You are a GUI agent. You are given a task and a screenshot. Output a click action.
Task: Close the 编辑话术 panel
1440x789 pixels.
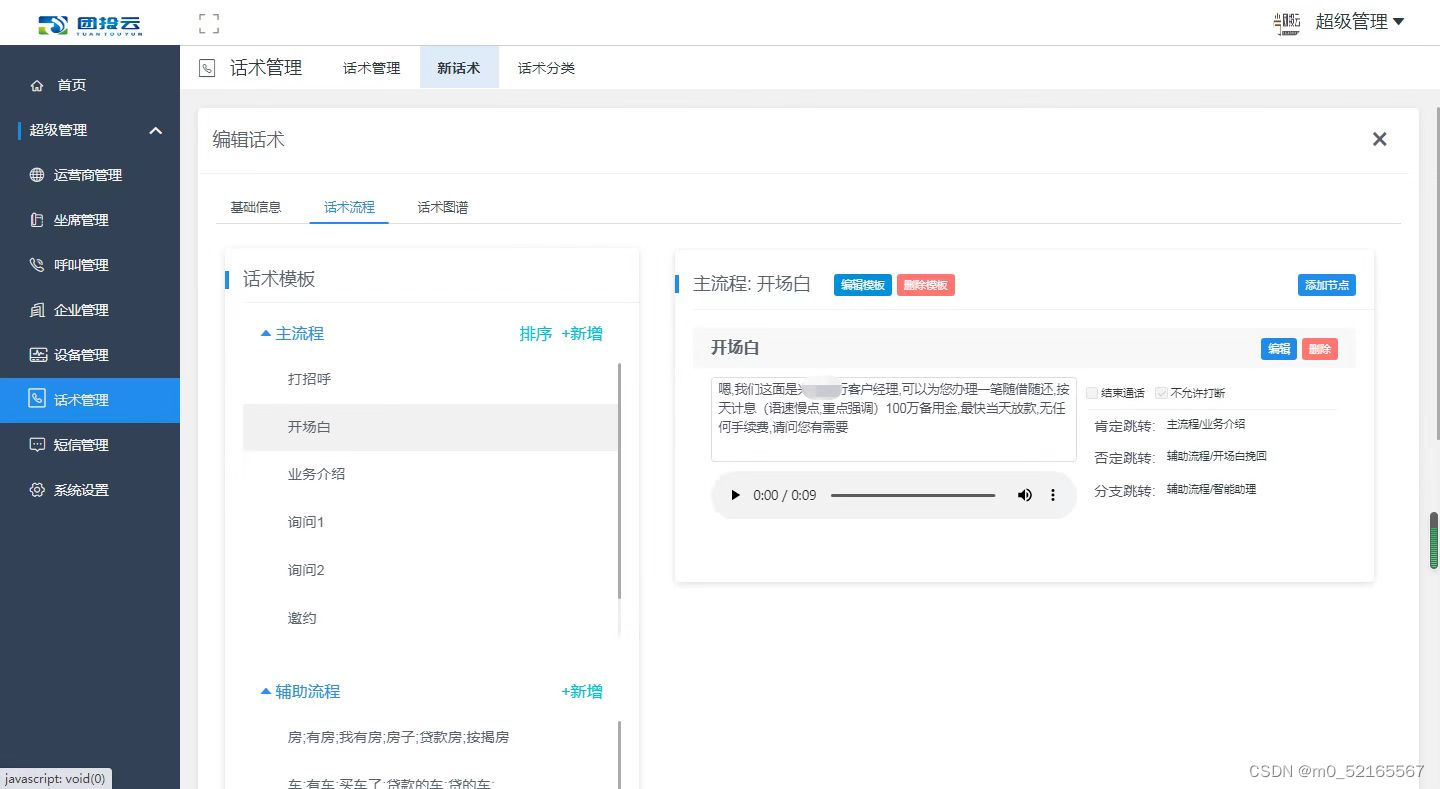pyautogui.click(x=1380, y=139)
